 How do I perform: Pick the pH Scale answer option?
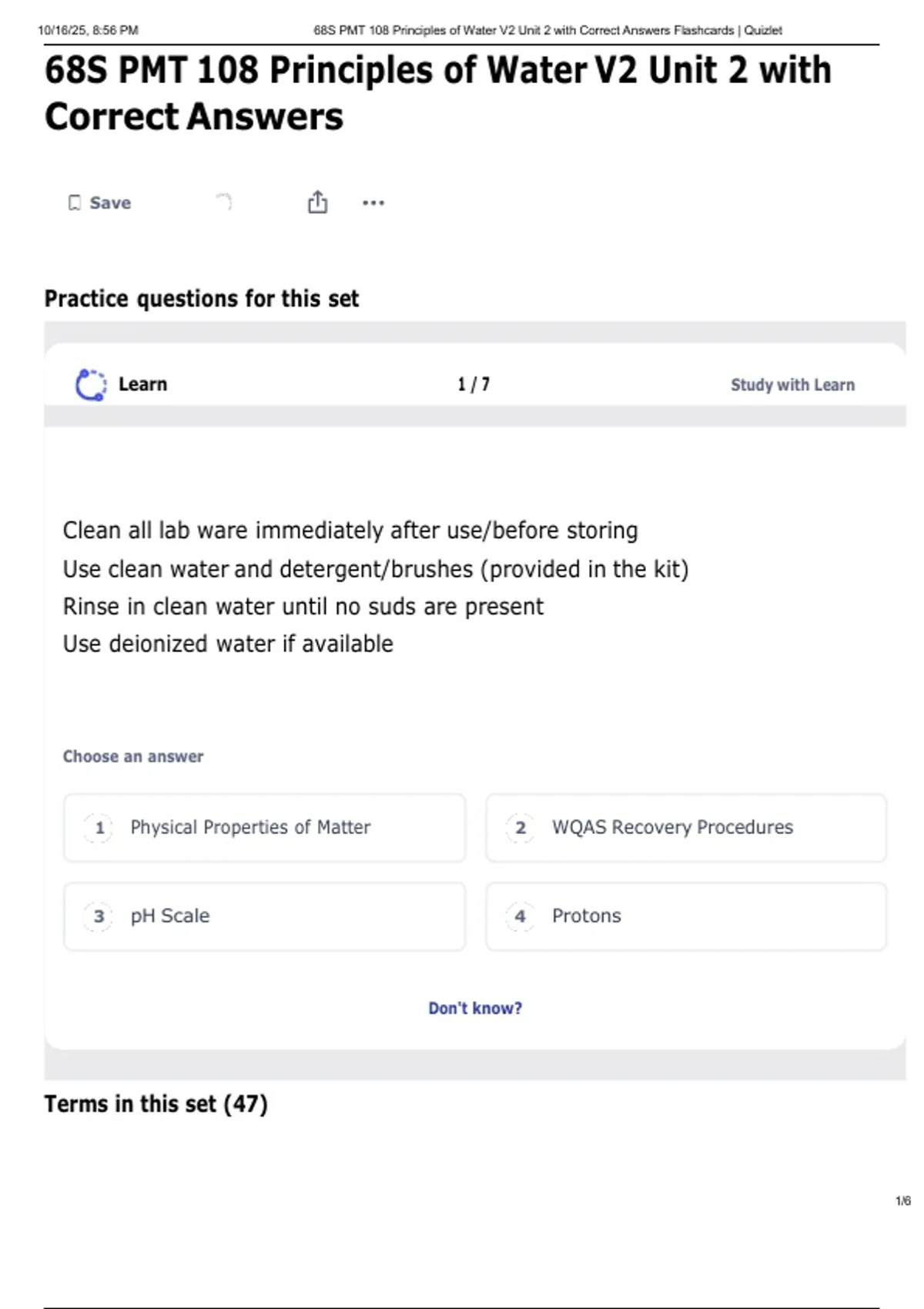pos(264,916)
